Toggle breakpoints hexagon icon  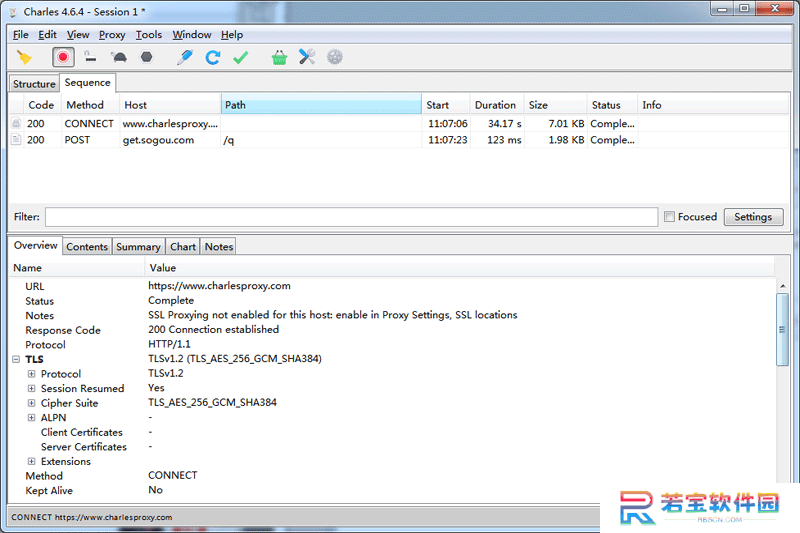[146, 57]
